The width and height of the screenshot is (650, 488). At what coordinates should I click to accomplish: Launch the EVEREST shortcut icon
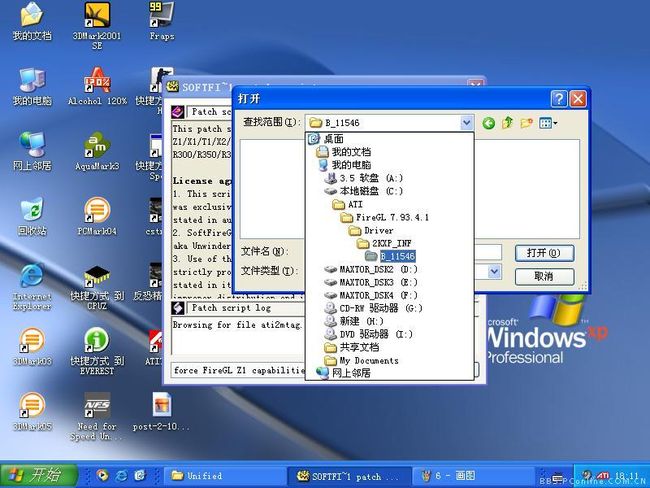pyautogui.click(x=97, y=351)
